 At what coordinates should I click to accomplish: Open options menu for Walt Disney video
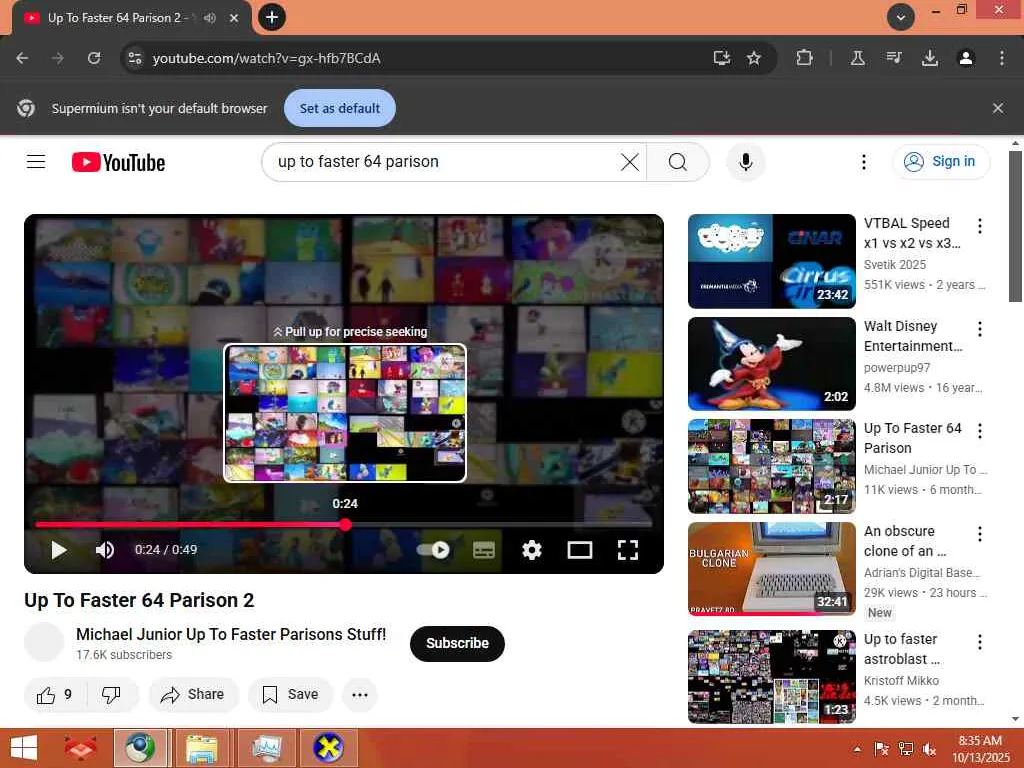tap(980, 328)
